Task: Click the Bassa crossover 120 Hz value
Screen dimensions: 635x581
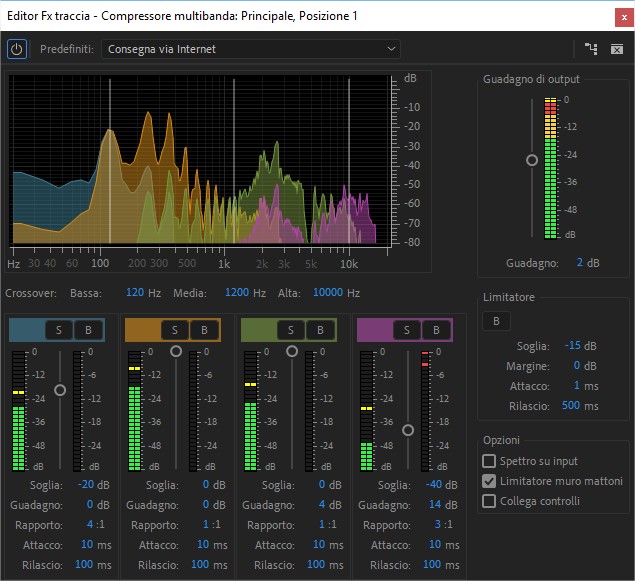Action: pyautogui.click(x=136, y=293)
